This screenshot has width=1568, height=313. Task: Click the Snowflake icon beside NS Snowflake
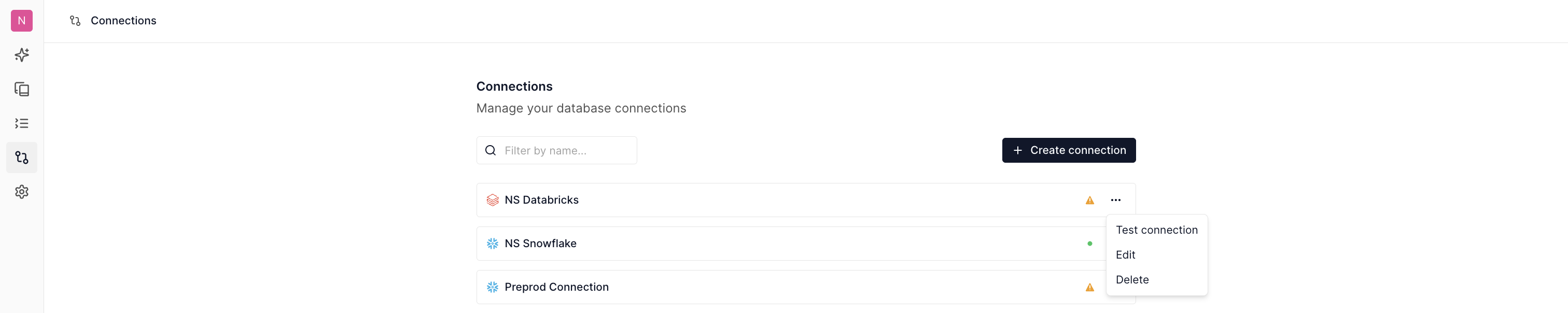(492, 243)
